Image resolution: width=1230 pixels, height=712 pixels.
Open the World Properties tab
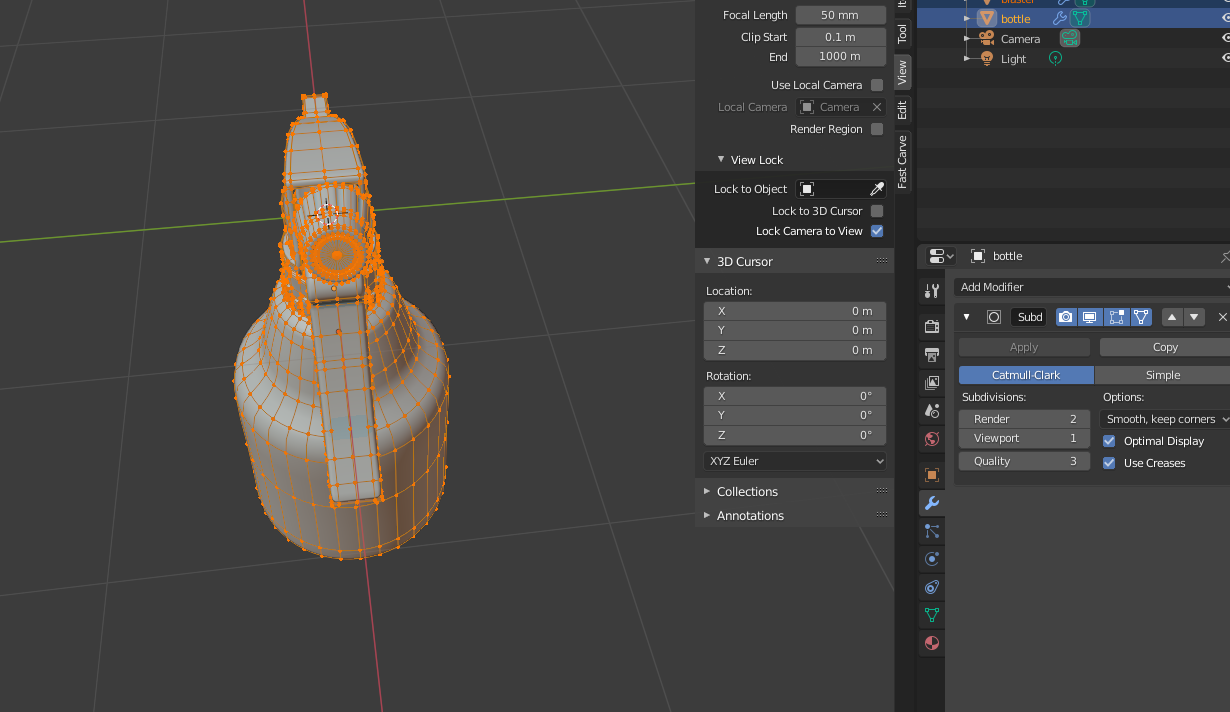[931, 439]
